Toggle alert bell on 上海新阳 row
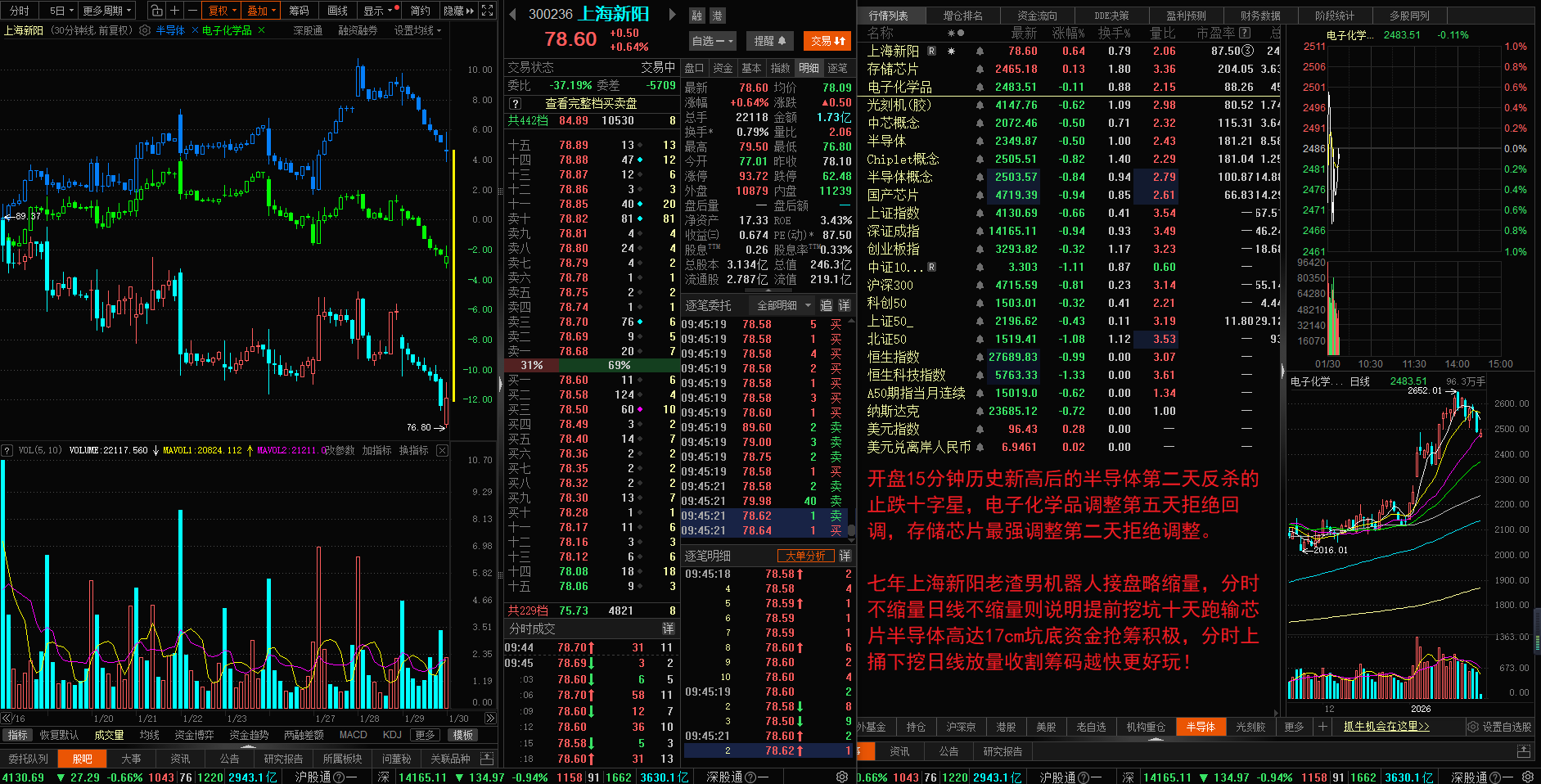Viewport: 1541px width, 784px height. [x=980, y=52]
